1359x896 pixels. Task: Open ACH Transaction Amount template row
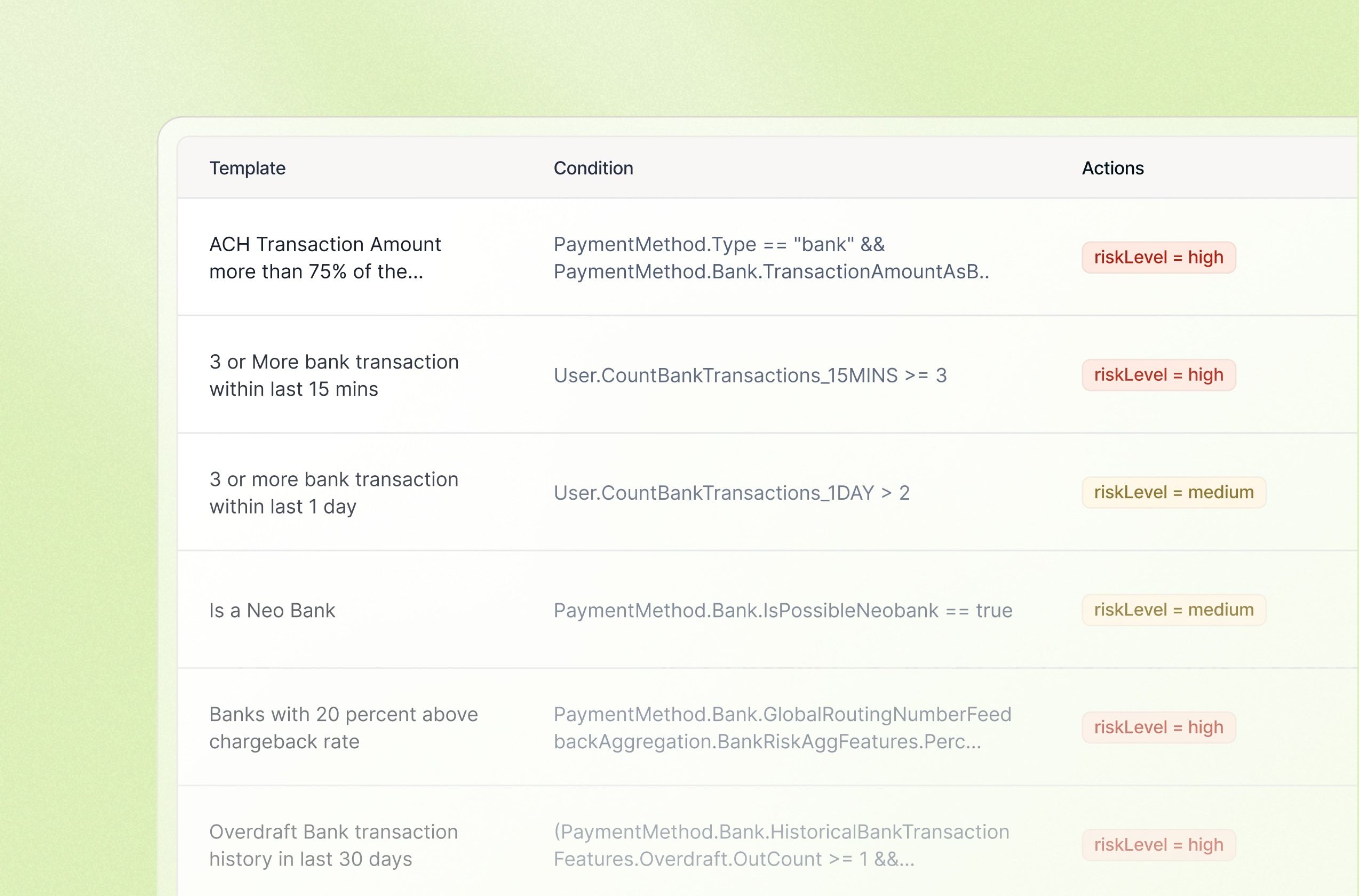(325, 258)
